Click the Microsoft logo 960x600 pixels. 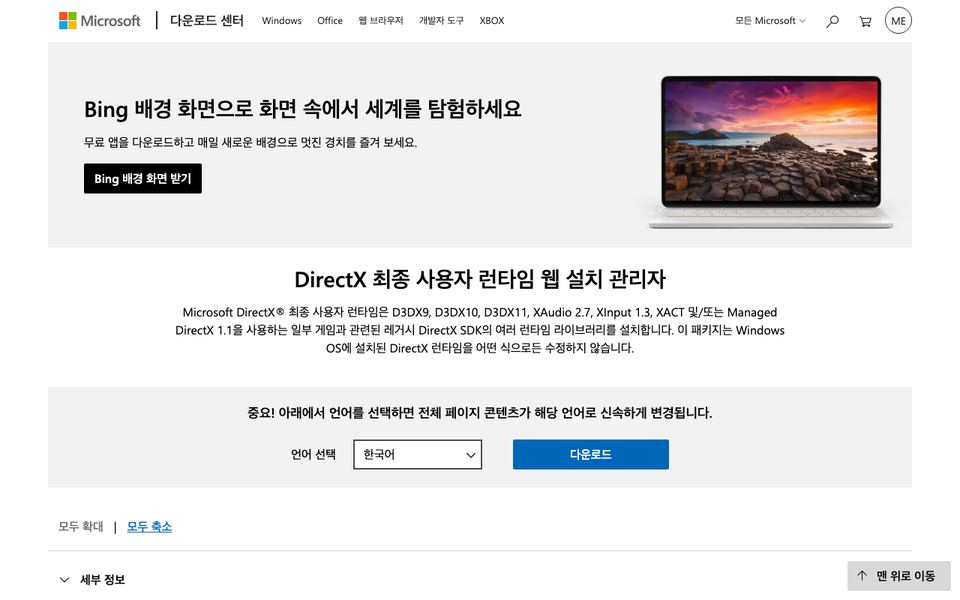(100, 21)
